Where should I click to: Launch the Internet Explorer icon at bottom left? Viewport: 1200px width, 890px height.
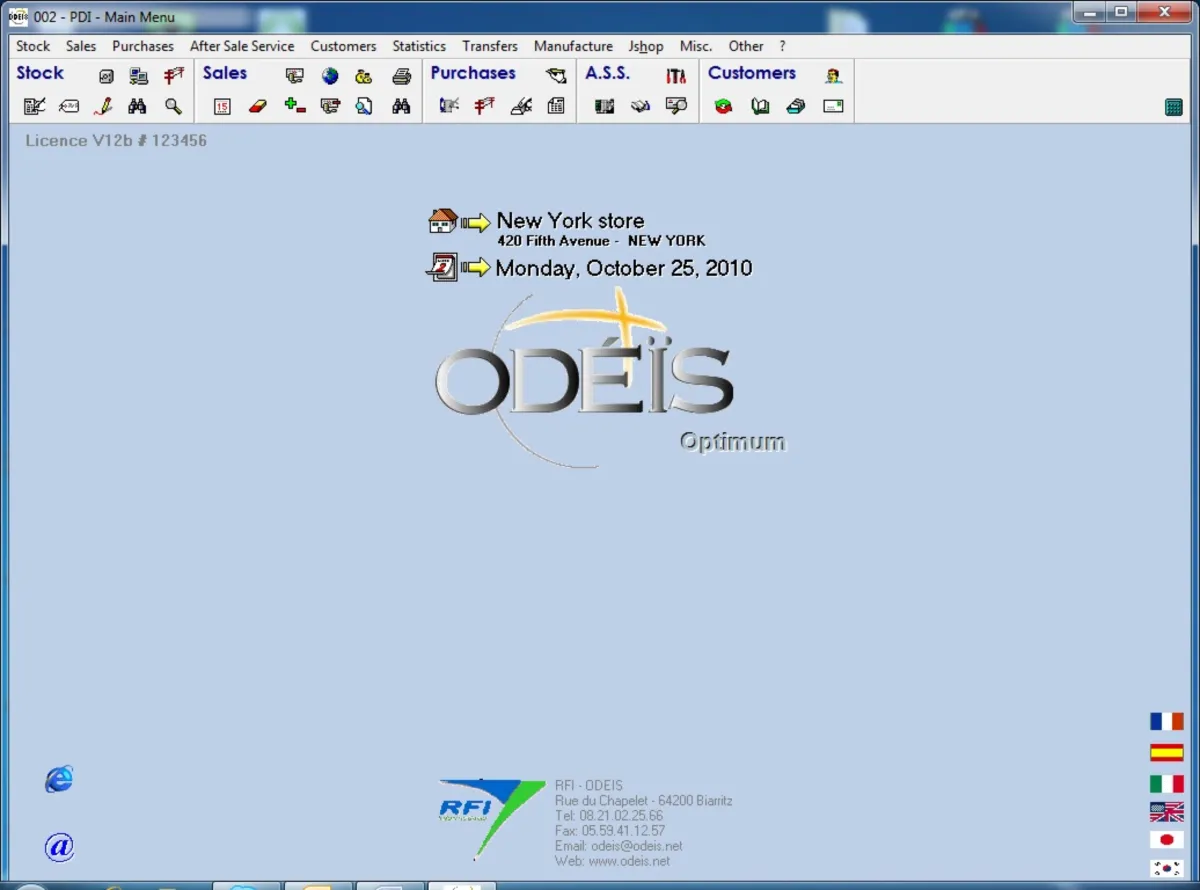[59, 779]
